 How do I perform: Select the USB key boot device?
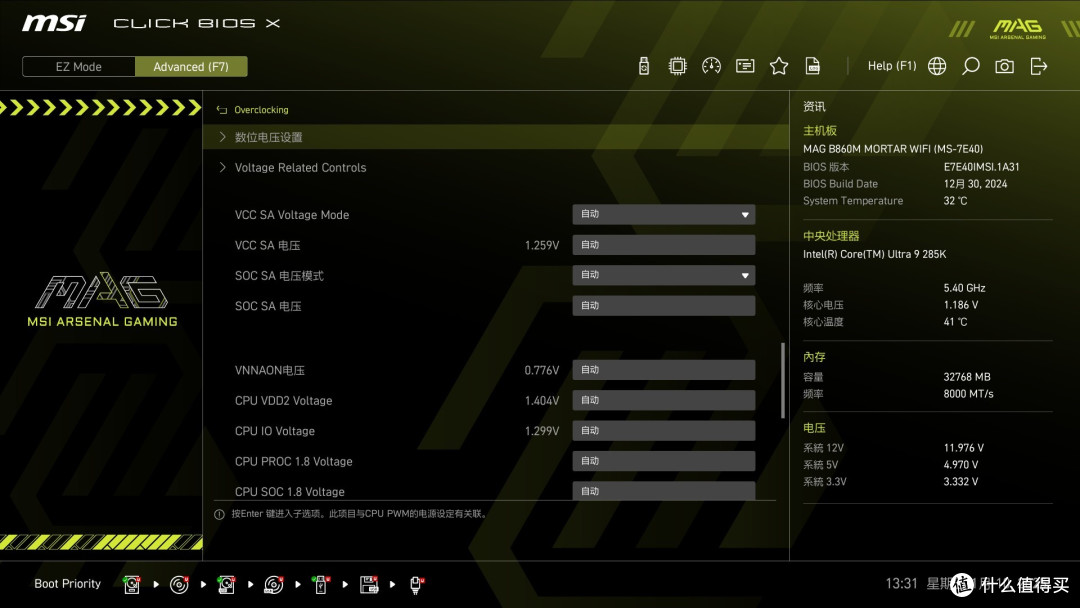320,585
